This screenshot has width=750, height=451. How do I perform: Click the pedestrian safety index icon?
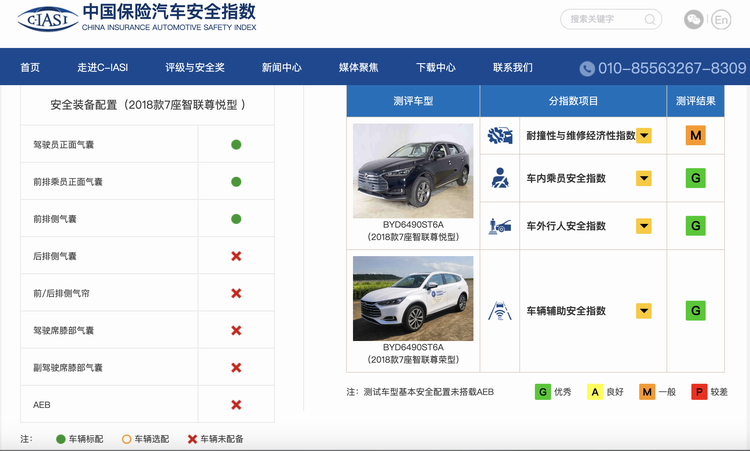tap(500, 226)
